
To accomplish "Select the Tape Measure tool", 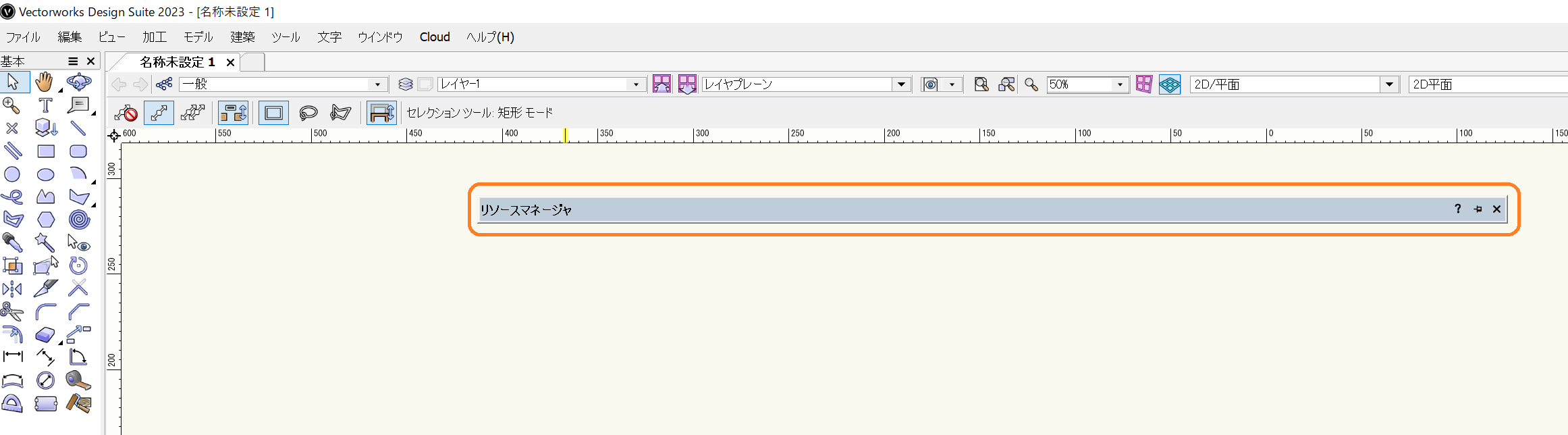I will (x=78, y=380).
